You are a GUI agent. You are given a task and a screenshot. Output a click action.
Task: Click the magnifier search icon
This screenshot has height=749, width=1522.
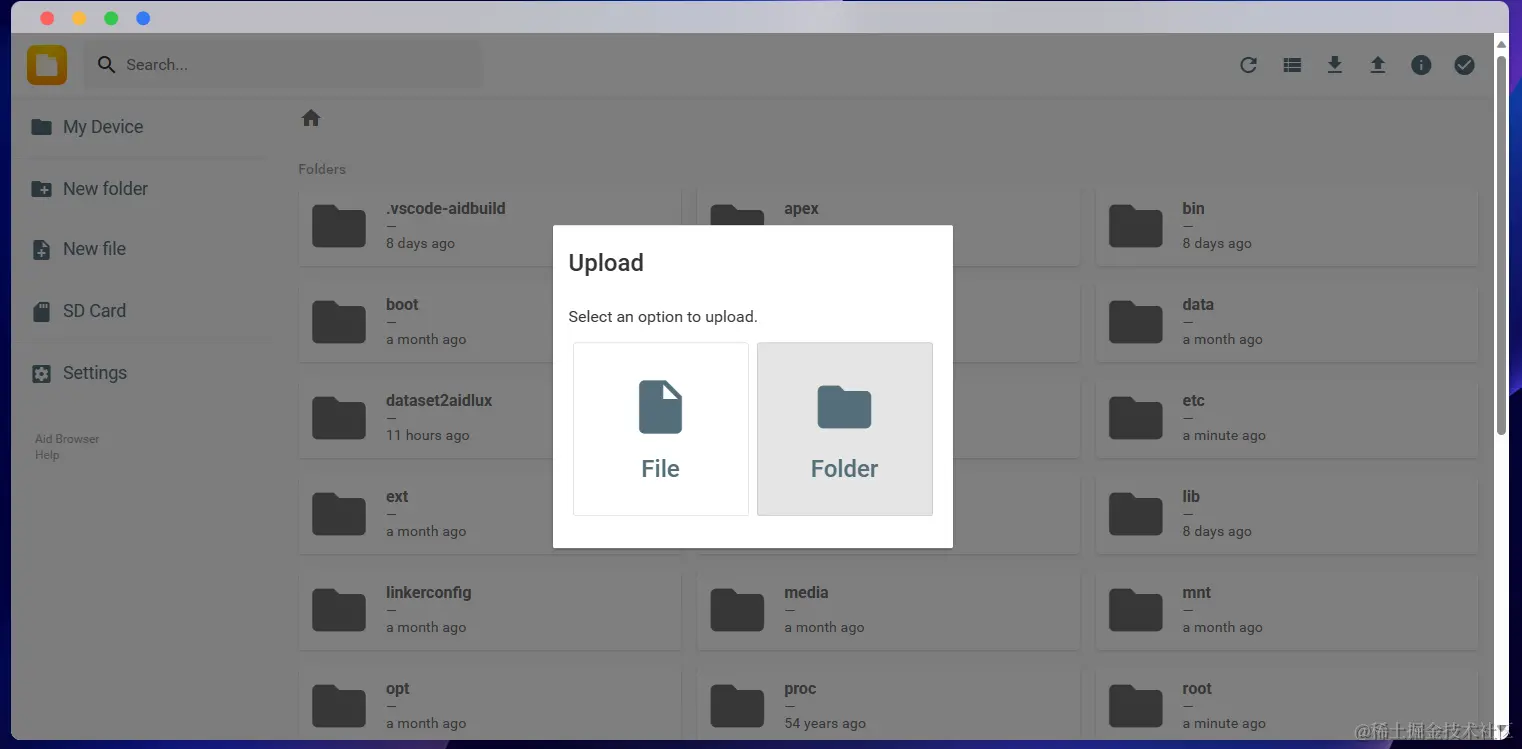(106, 65)
